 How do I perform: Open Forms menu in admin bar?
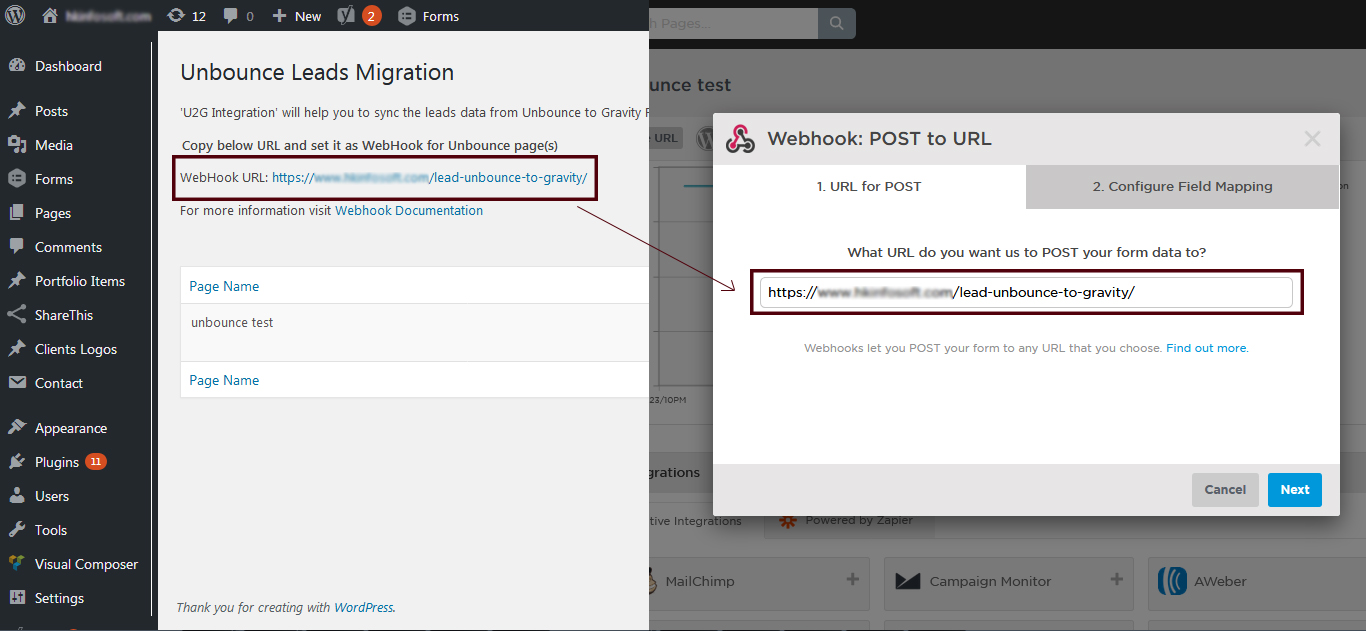tap(428, 16)
